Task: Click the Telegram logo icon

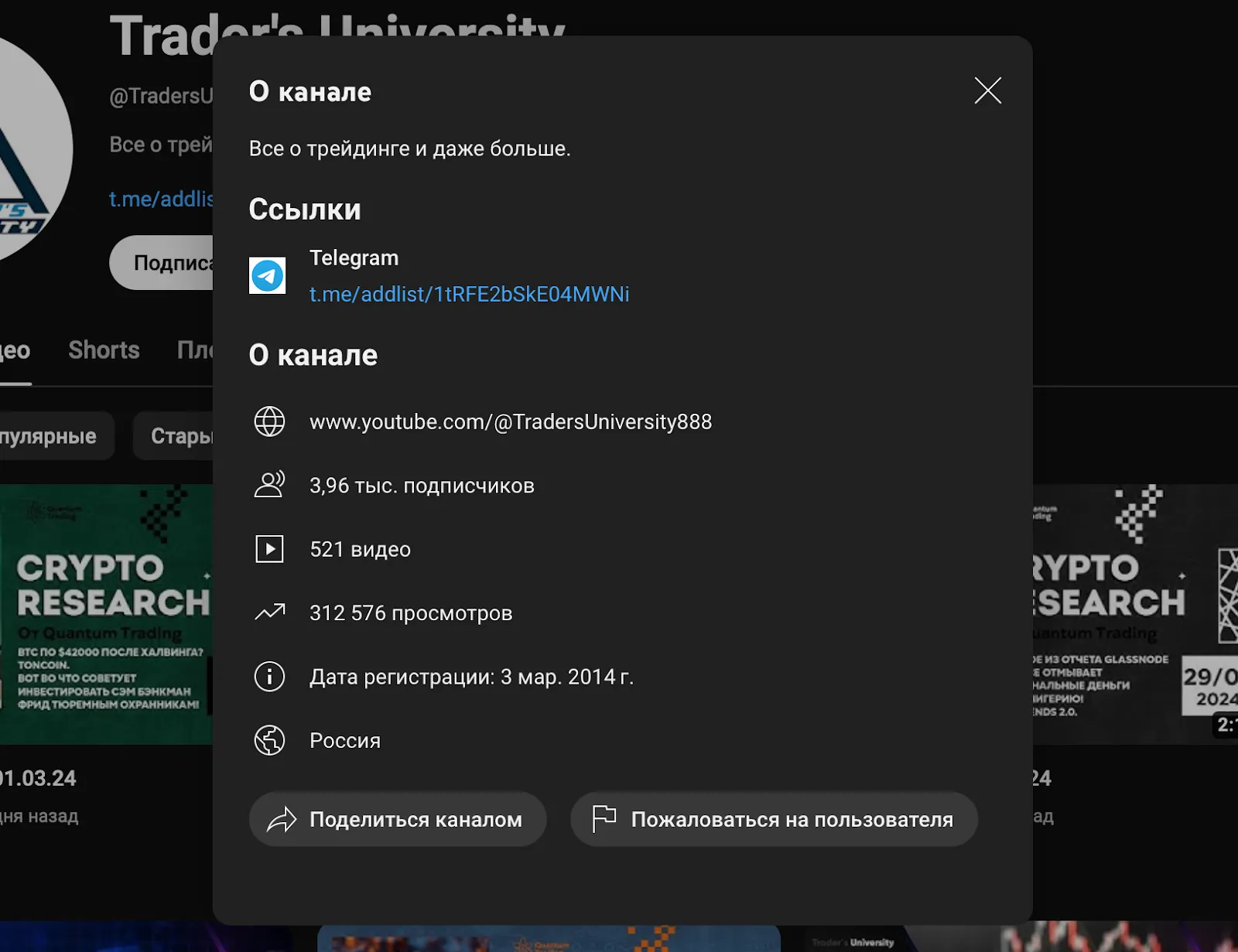Action: 267,275
